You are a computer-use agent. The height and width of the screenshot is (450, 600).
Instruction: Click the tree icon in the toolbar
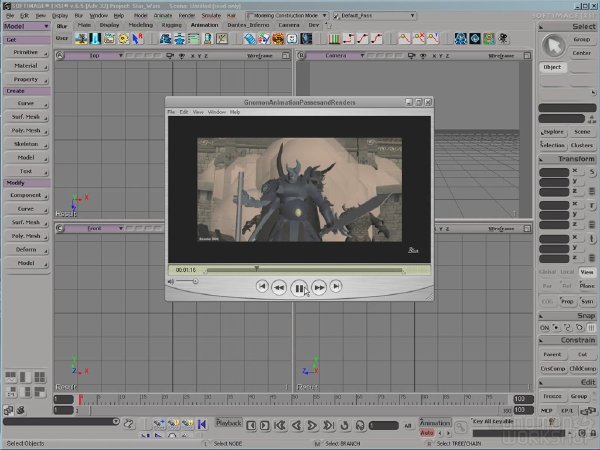coord(81,39)
